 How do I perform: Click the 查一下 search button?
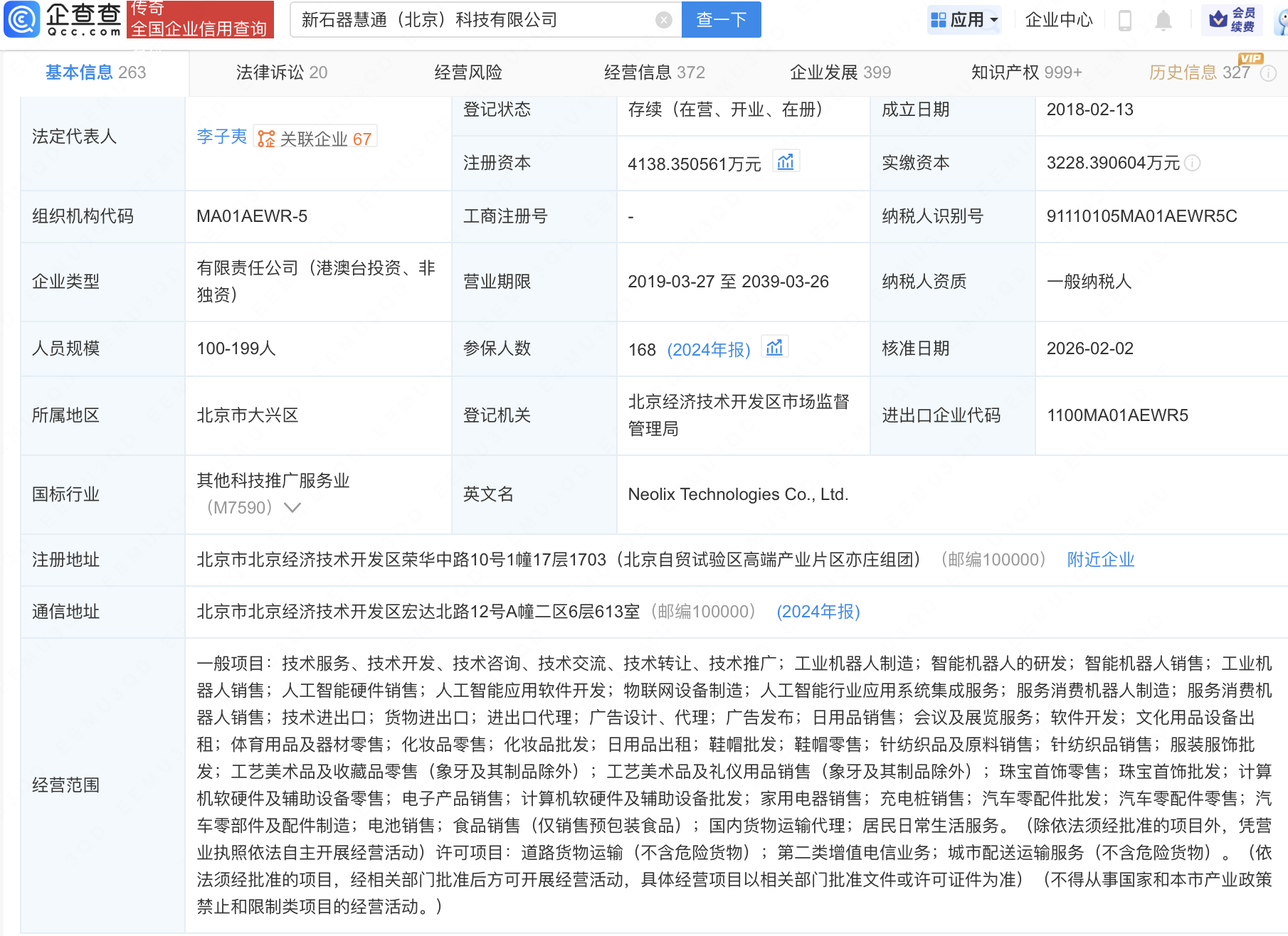(x=721, y=20)
